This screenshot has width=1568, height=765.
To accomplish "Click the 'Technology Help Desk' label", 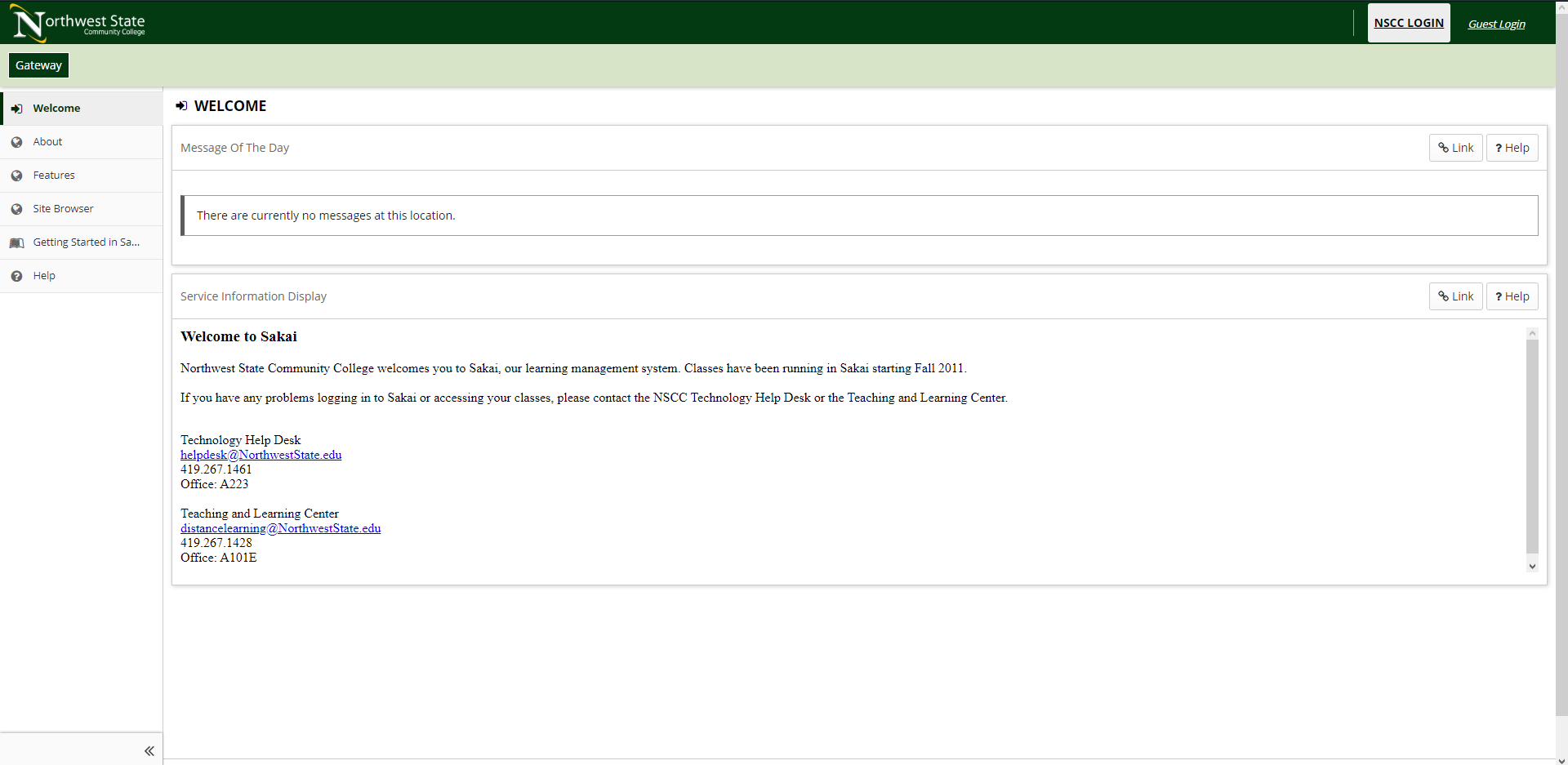I will 241,440.
